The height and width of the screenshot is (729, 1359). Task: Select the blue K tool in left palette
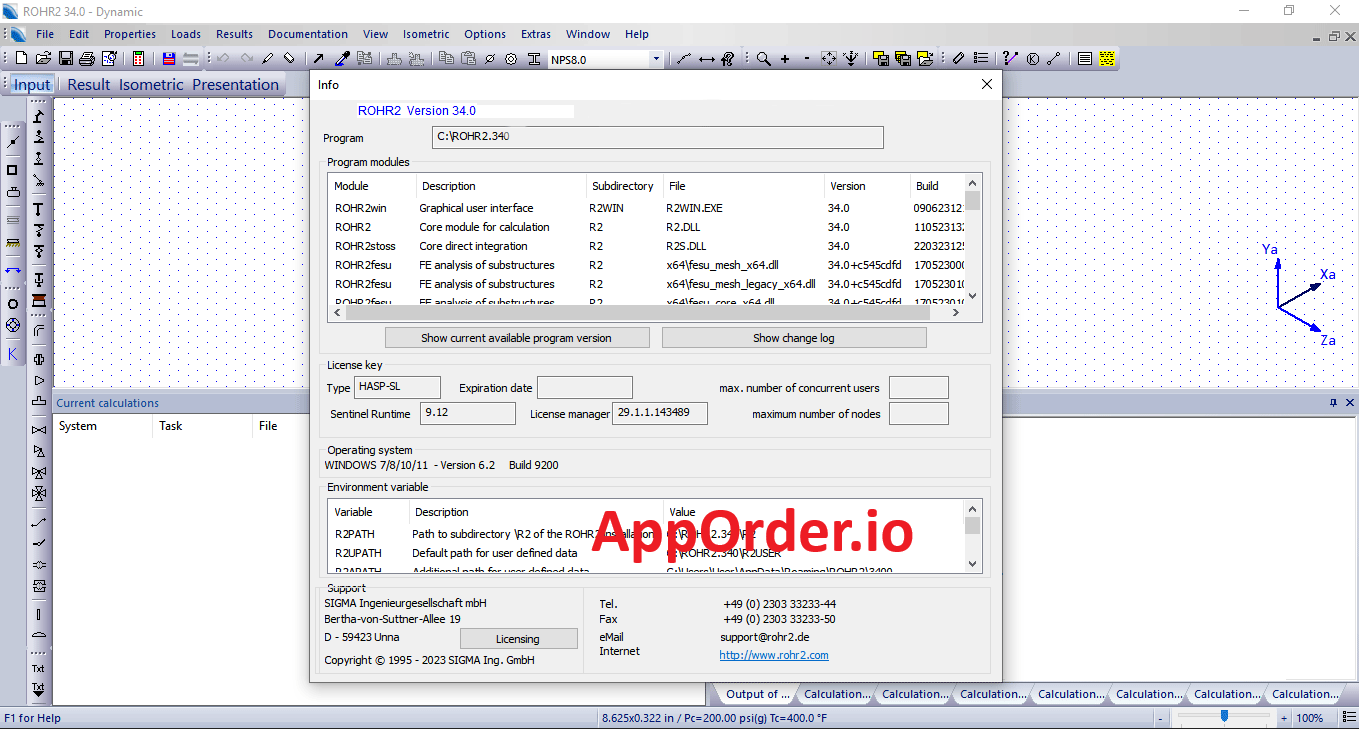(x=13, y=353)
